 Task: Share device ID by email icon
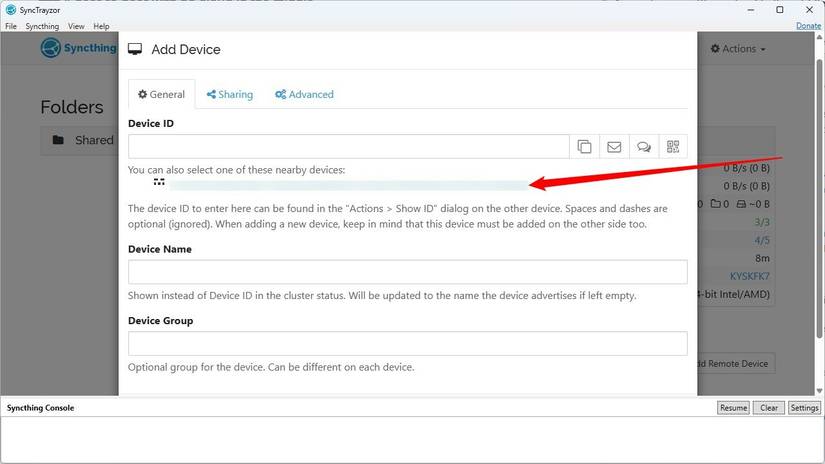pyautogui.click(x=614, y=147)
